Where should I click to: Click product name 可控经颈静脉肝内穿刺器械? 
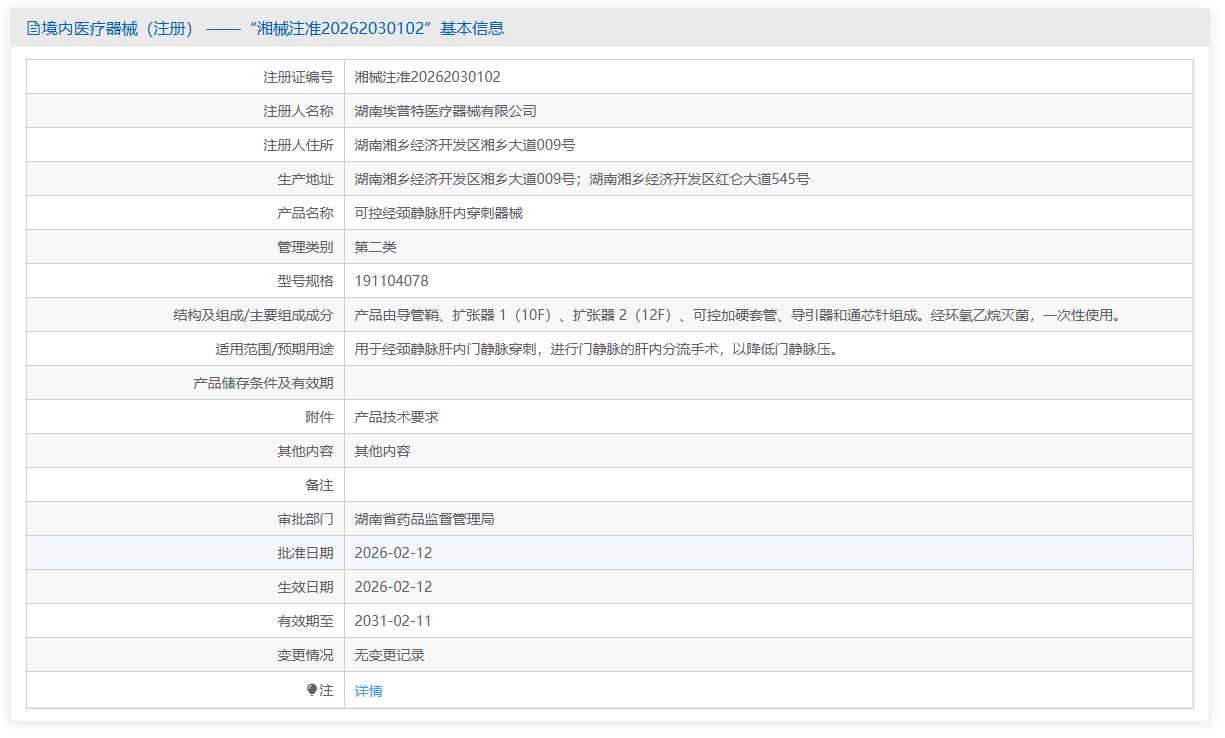[x=438, y=213]
